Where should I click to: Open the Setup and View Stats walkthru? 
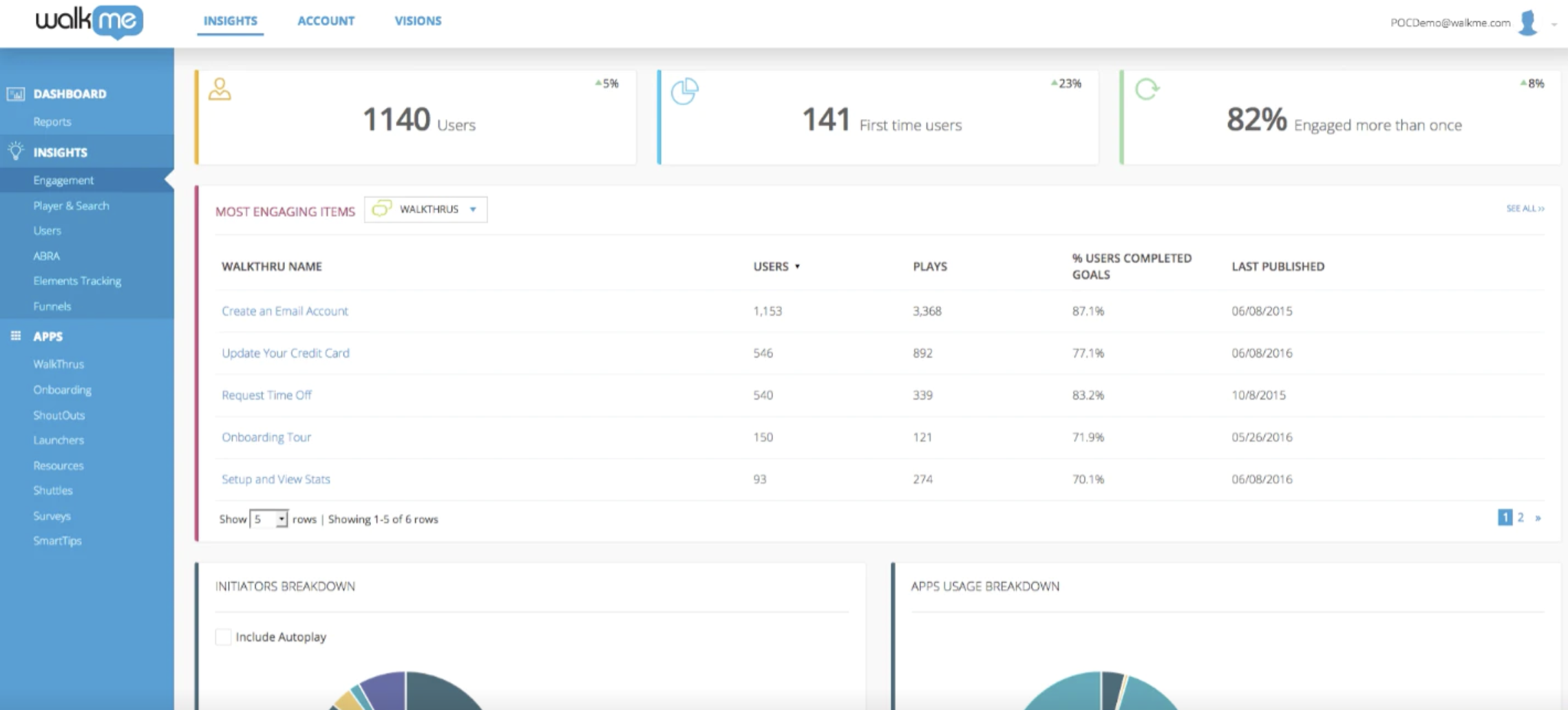[276, 479]
